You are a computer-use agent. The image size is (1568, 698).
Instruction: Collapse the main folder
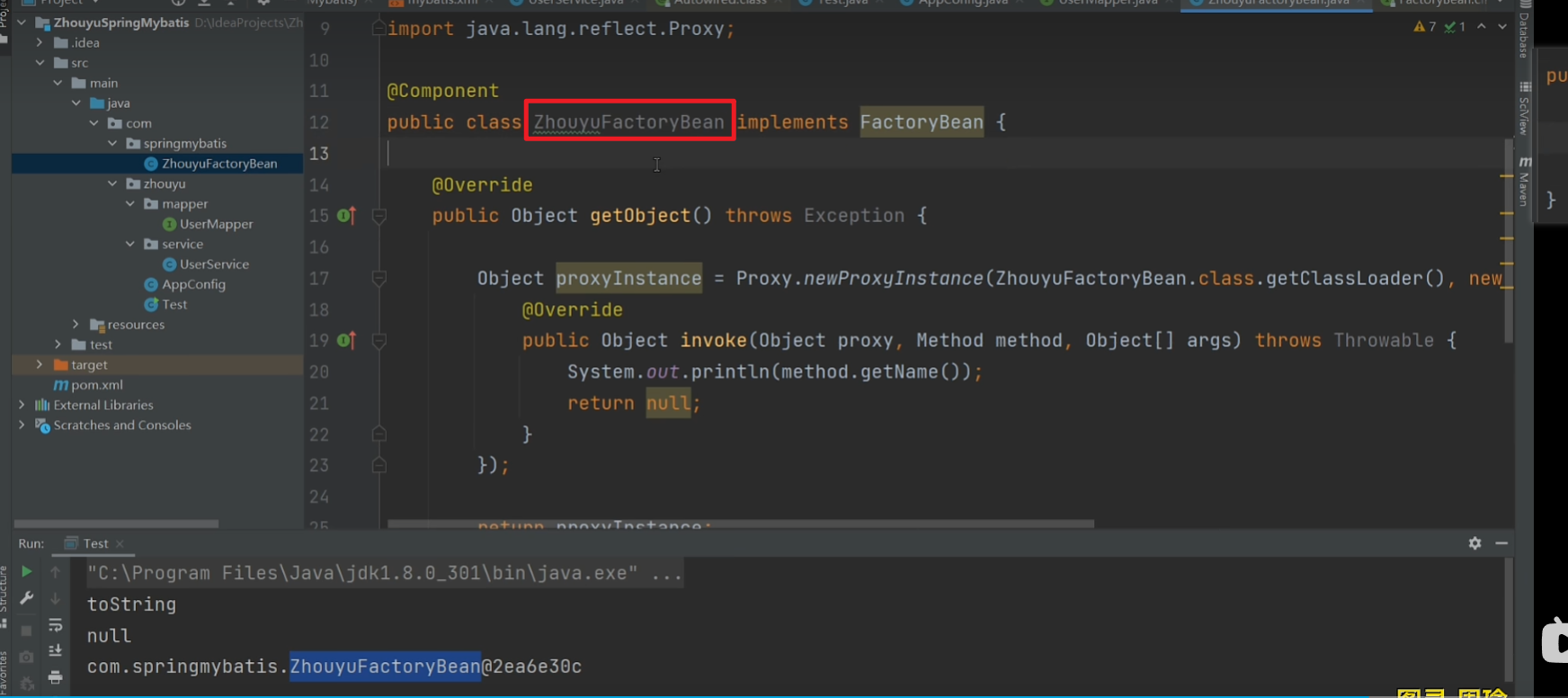pos(58,83)
